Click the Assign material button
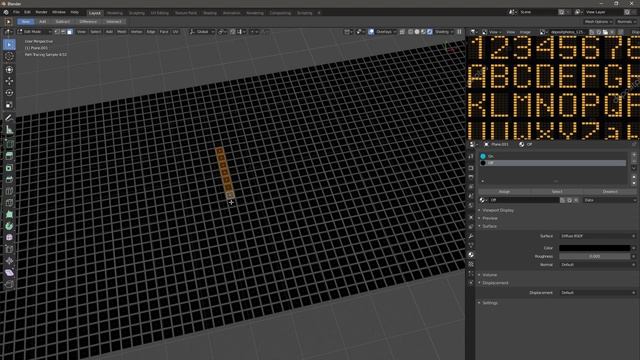 coord(504,191)
